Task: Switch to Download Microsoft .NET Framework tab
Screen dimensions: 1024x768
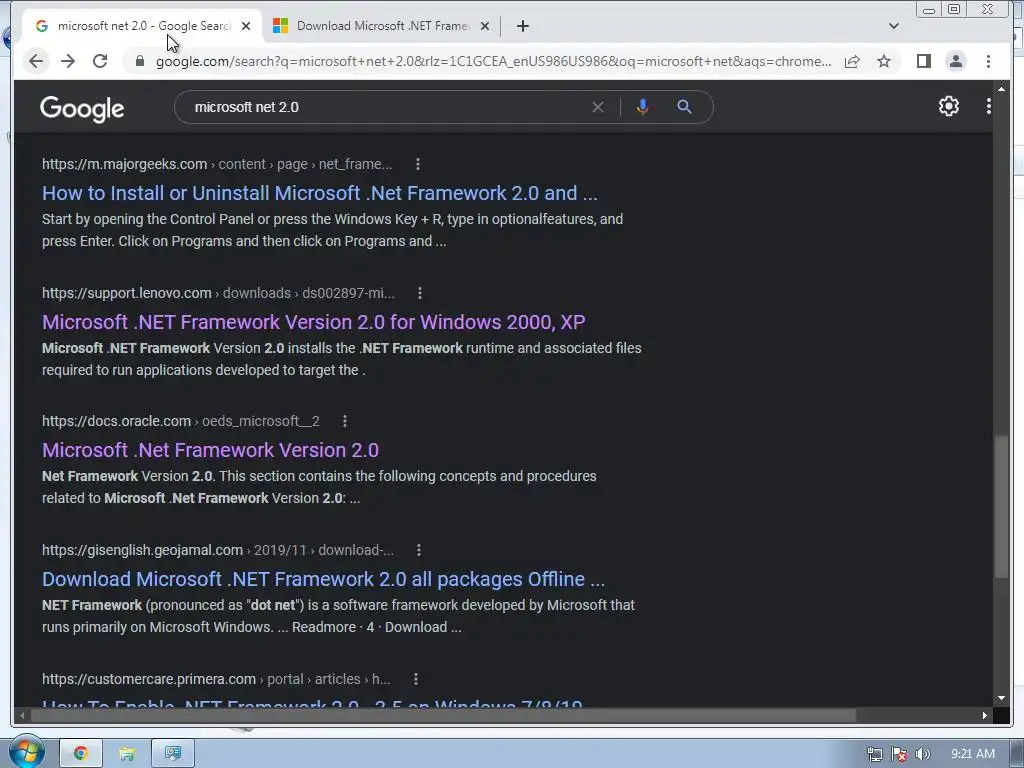Action: tap(382, 26)
